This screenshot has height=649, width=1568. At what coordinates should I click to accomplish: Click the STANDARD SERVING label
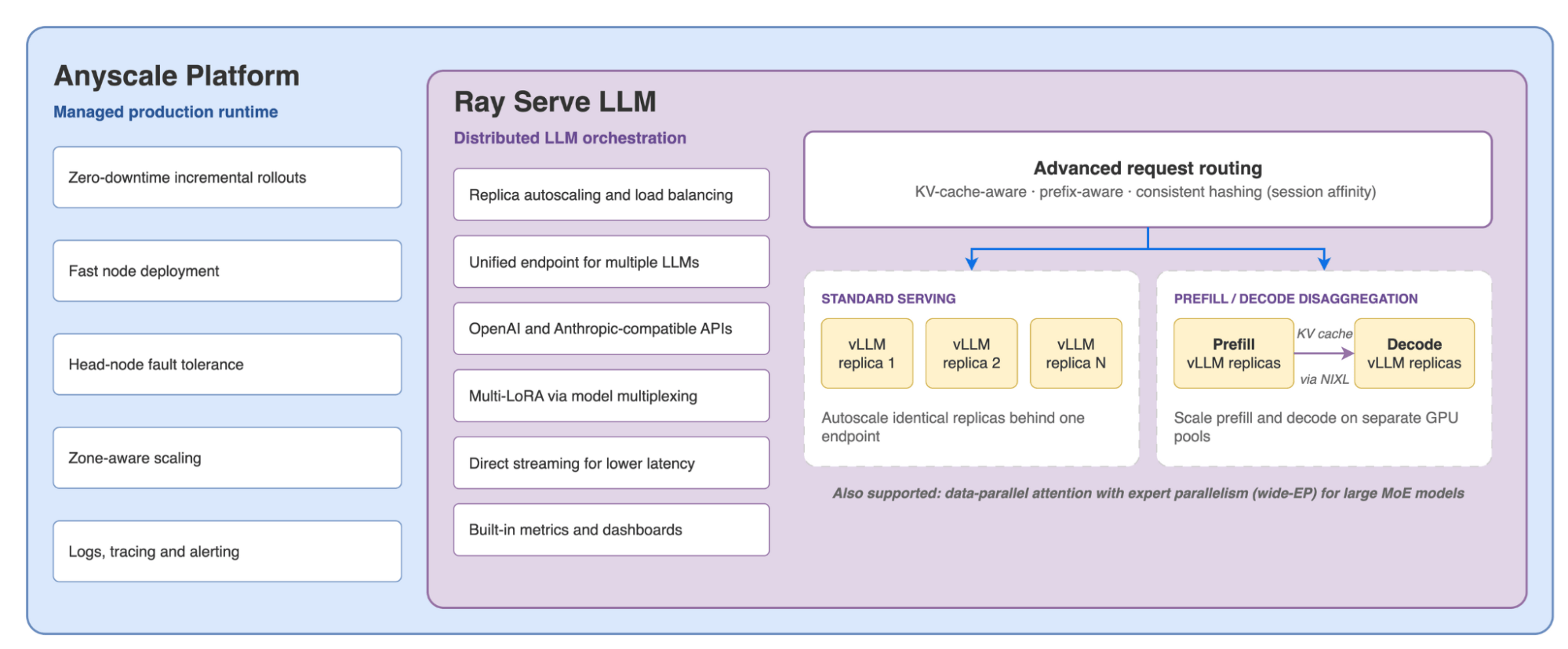(889, 299)
